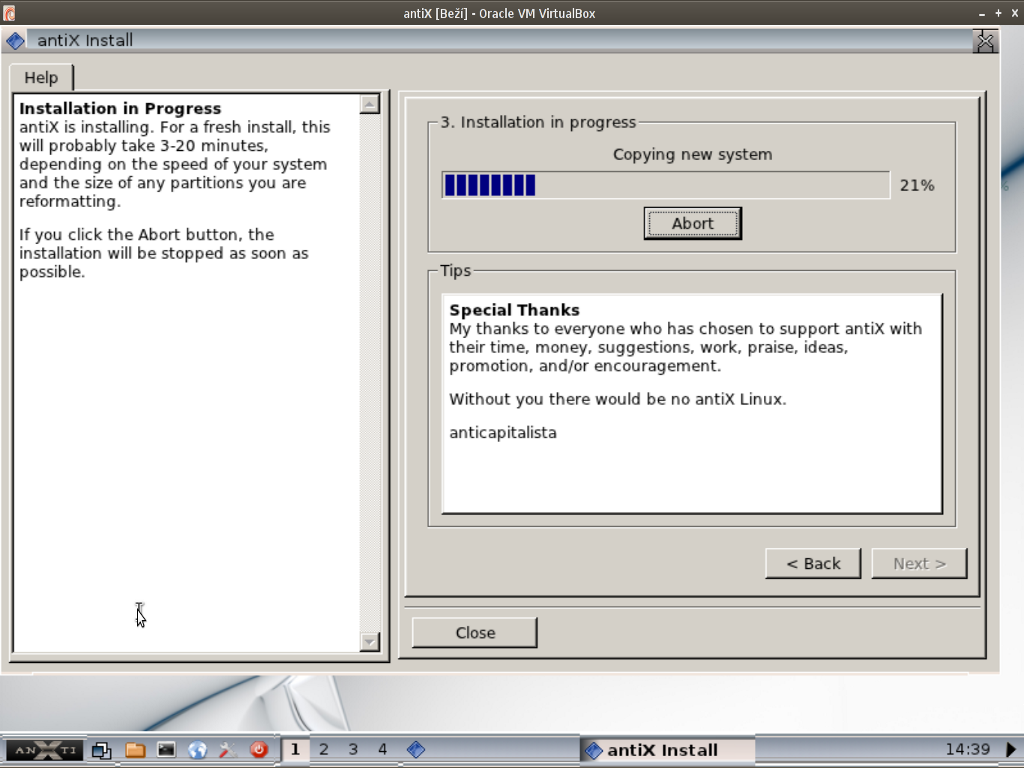Click the Help panel vertical scrollbar track
Screen dimensions: 1024x768
point(370,373)
